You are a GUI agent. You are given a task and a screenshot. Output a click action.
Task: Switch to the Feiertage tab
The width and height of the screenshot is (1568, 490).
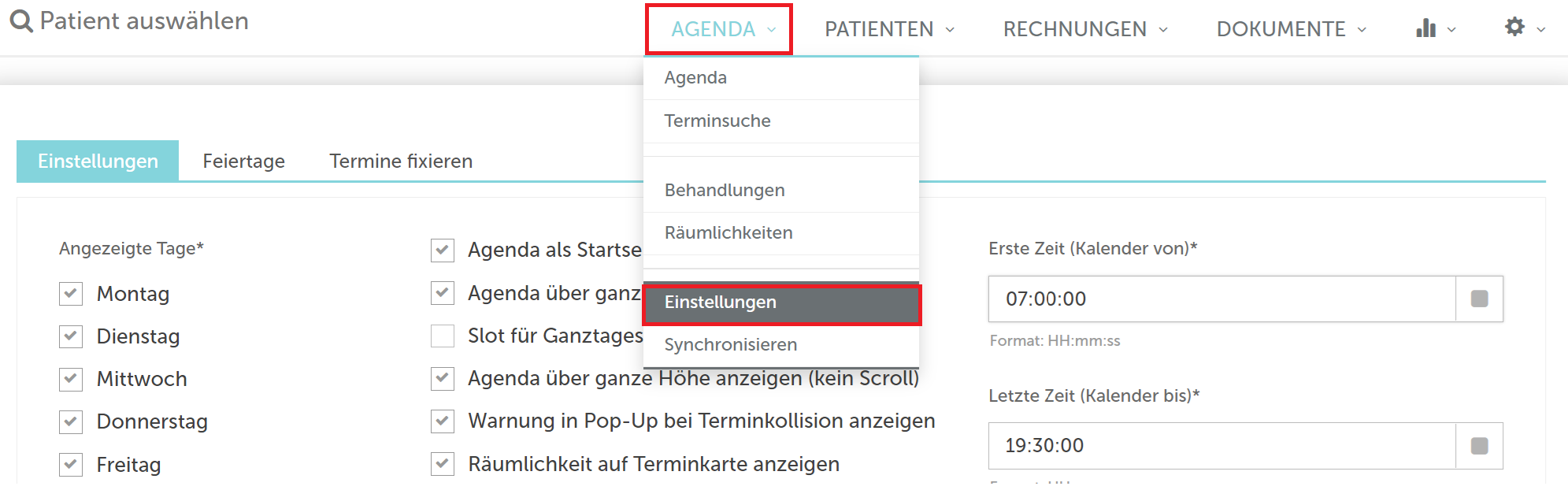click(244, 161)
